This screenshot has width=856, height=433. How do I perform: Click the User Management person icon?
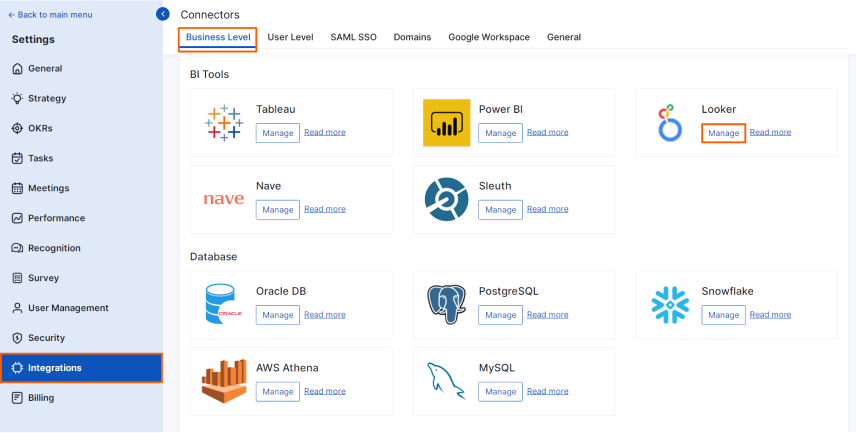tap(17, 308)
